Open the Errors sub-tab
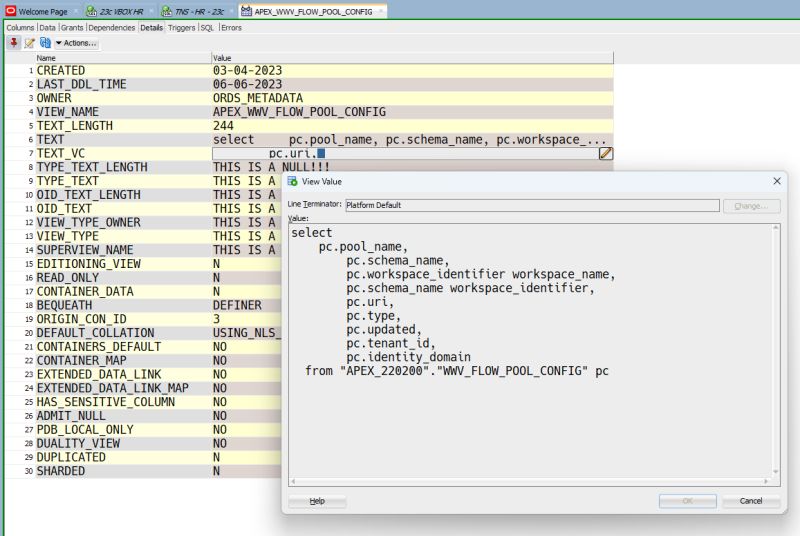The width and height of the screenshot is (800, 536). (231, 28)
